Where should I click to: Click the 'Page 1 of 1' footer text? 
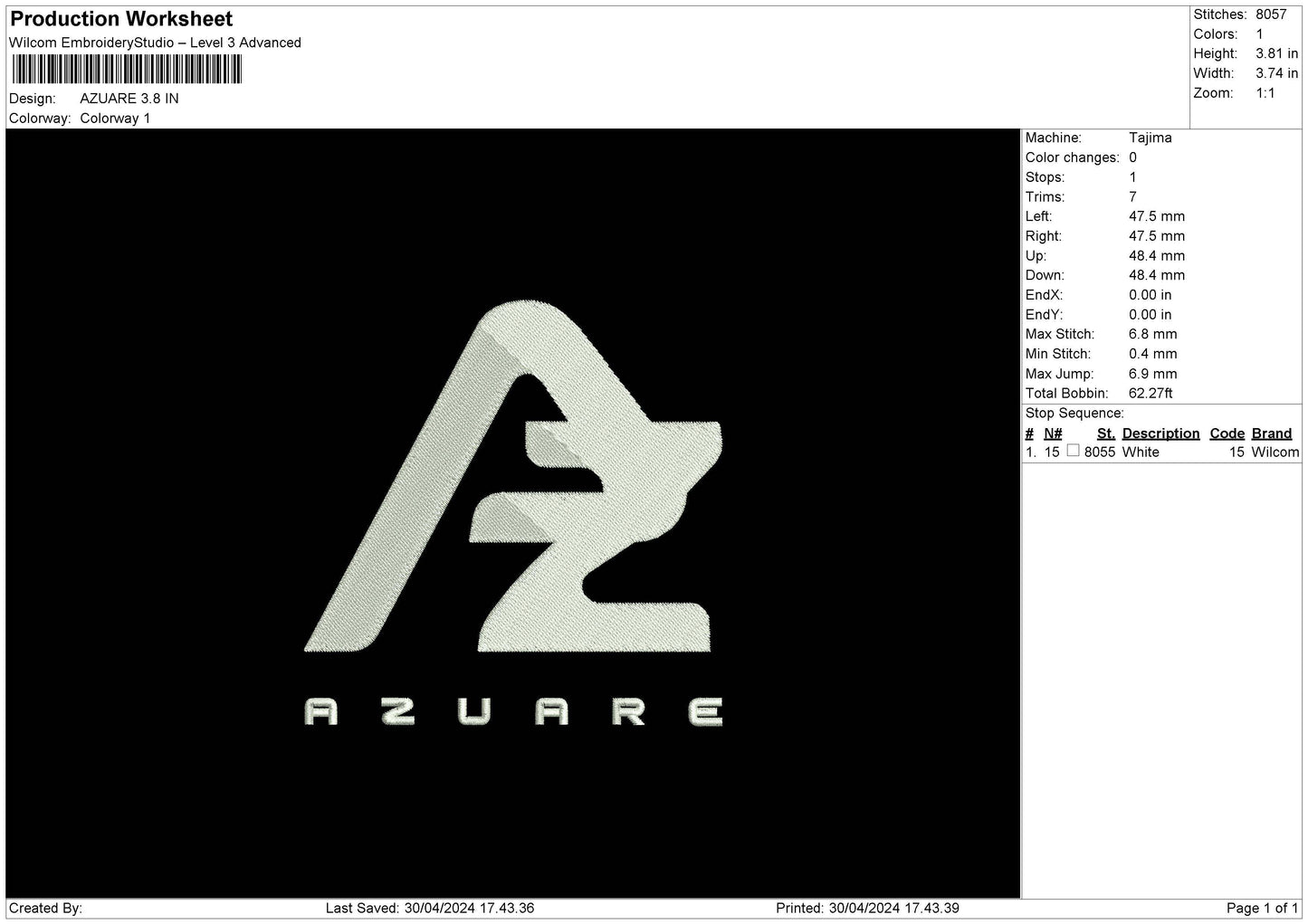(1262, 908)
